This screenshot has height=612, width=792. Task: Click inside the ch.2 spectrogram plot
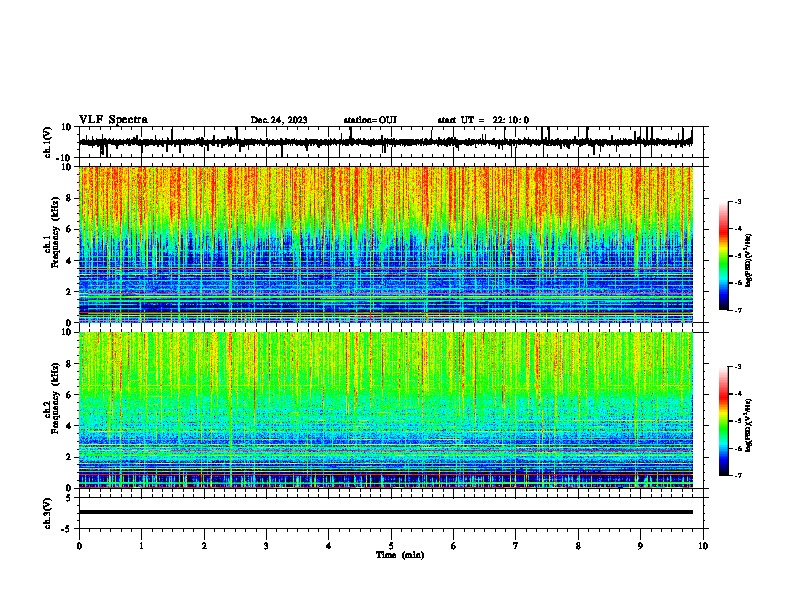tap(385, 410)
